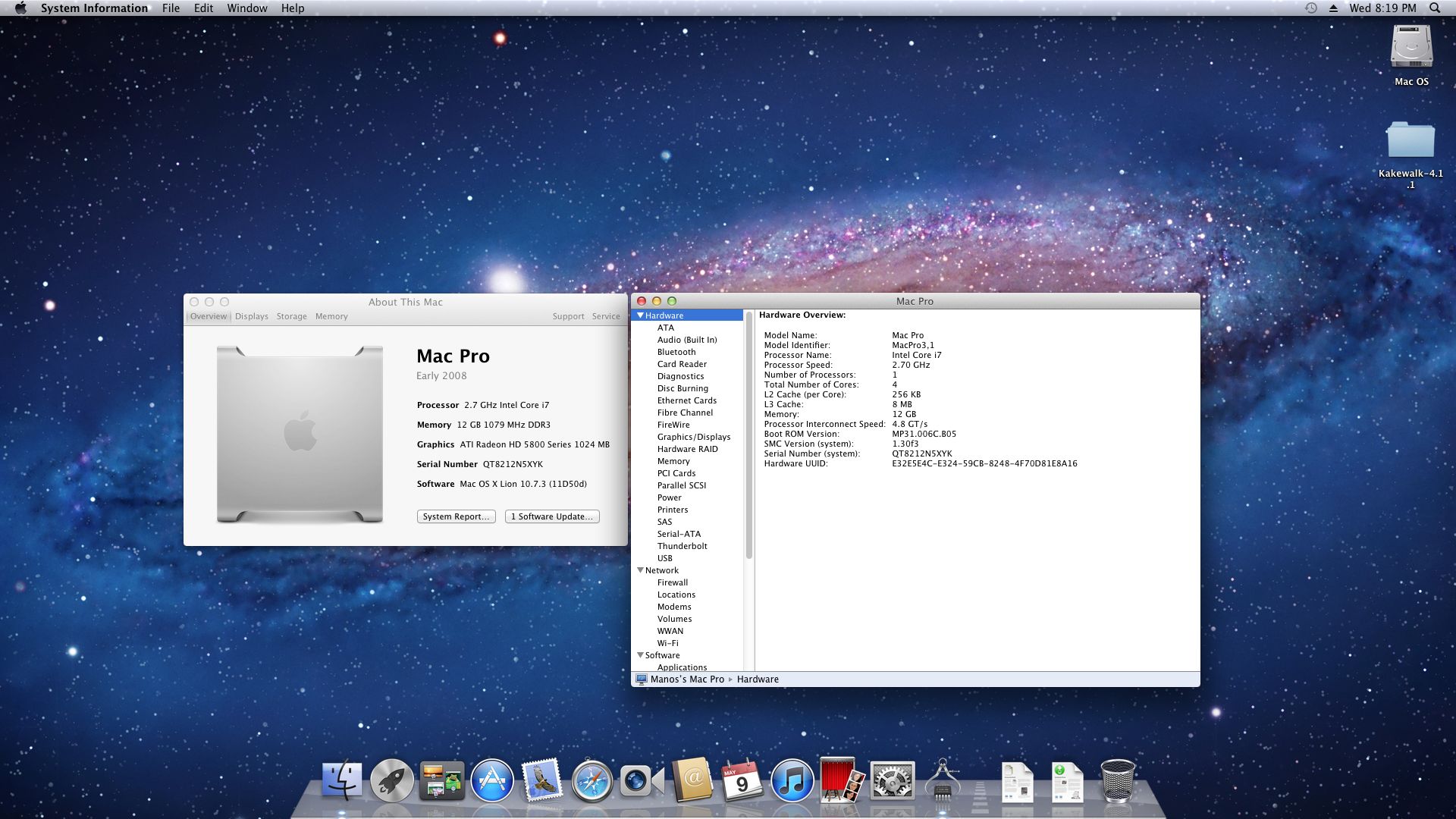Select Graphics/Displays in sidebar
Screen dimensions: 1456x819
click(694, 437)
